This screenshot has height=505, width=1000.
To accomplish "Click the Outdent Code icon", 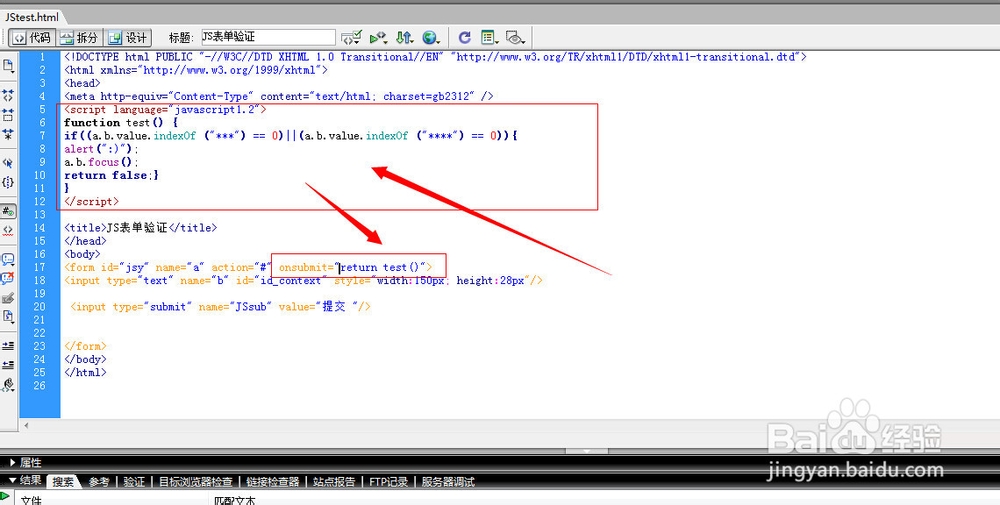I will coord(8,365).
